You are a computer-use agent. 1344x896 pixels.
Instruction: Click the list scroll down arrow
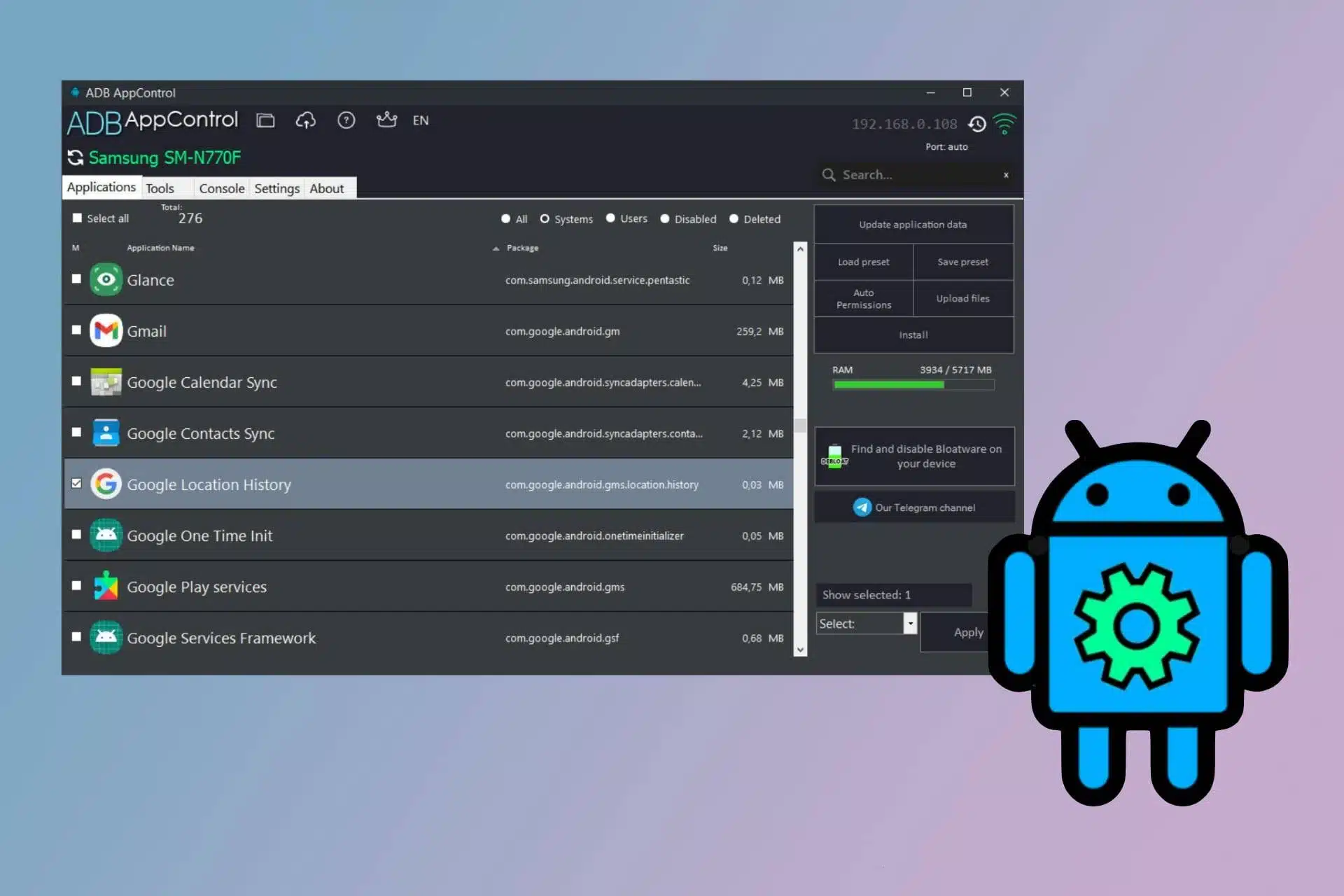tap(800, 650)
